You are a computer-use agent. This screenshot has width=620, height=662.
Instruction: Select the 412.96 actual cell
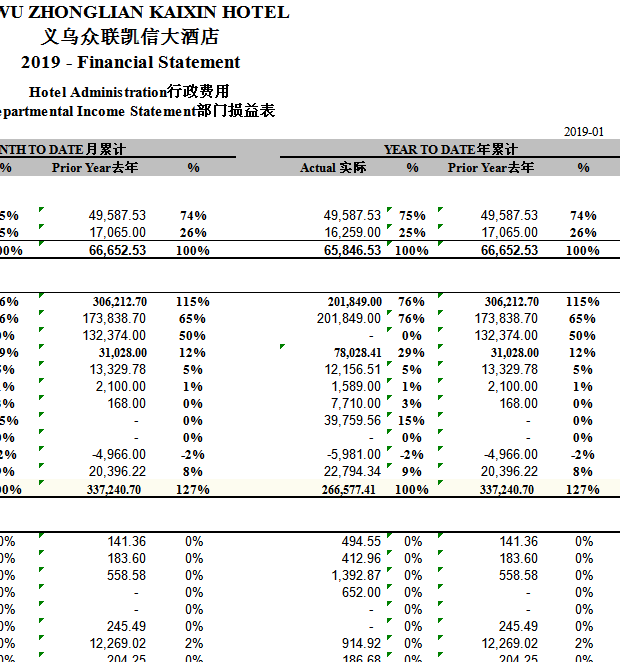click(x=361, y=559)
